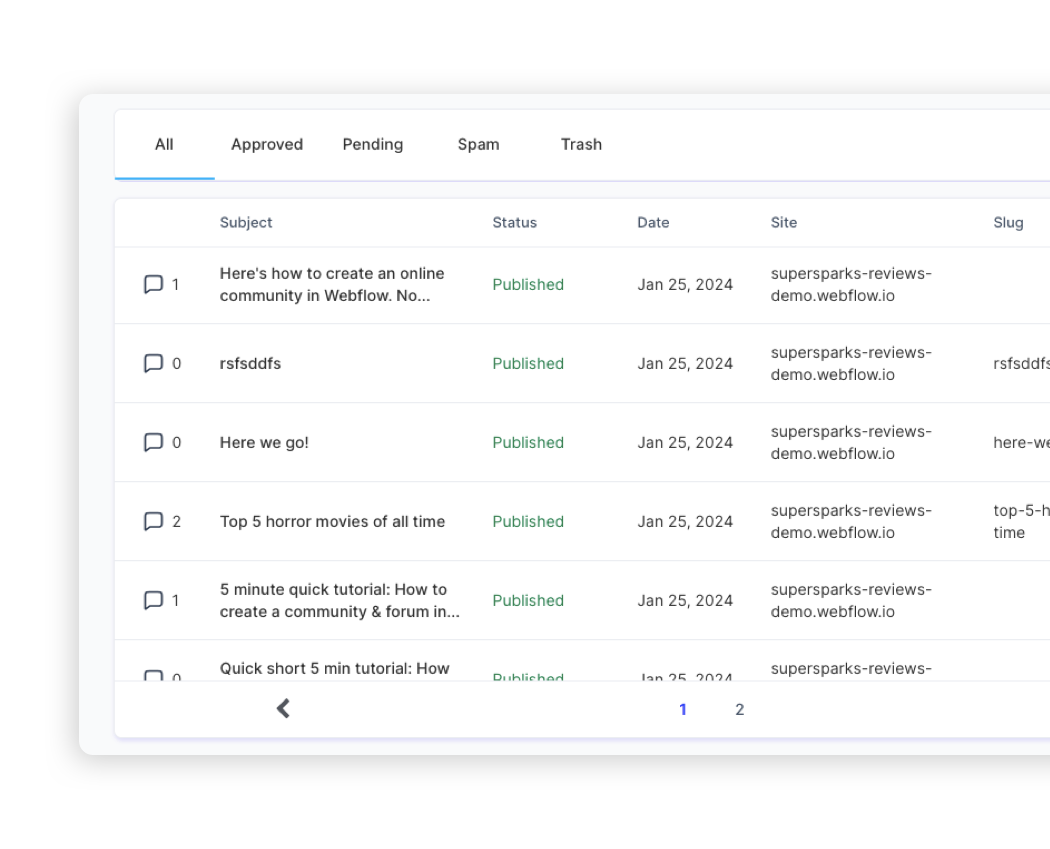This screenshot has height=849, width=1050.
Task: Select the Pending tab
Action: point(372,144)
